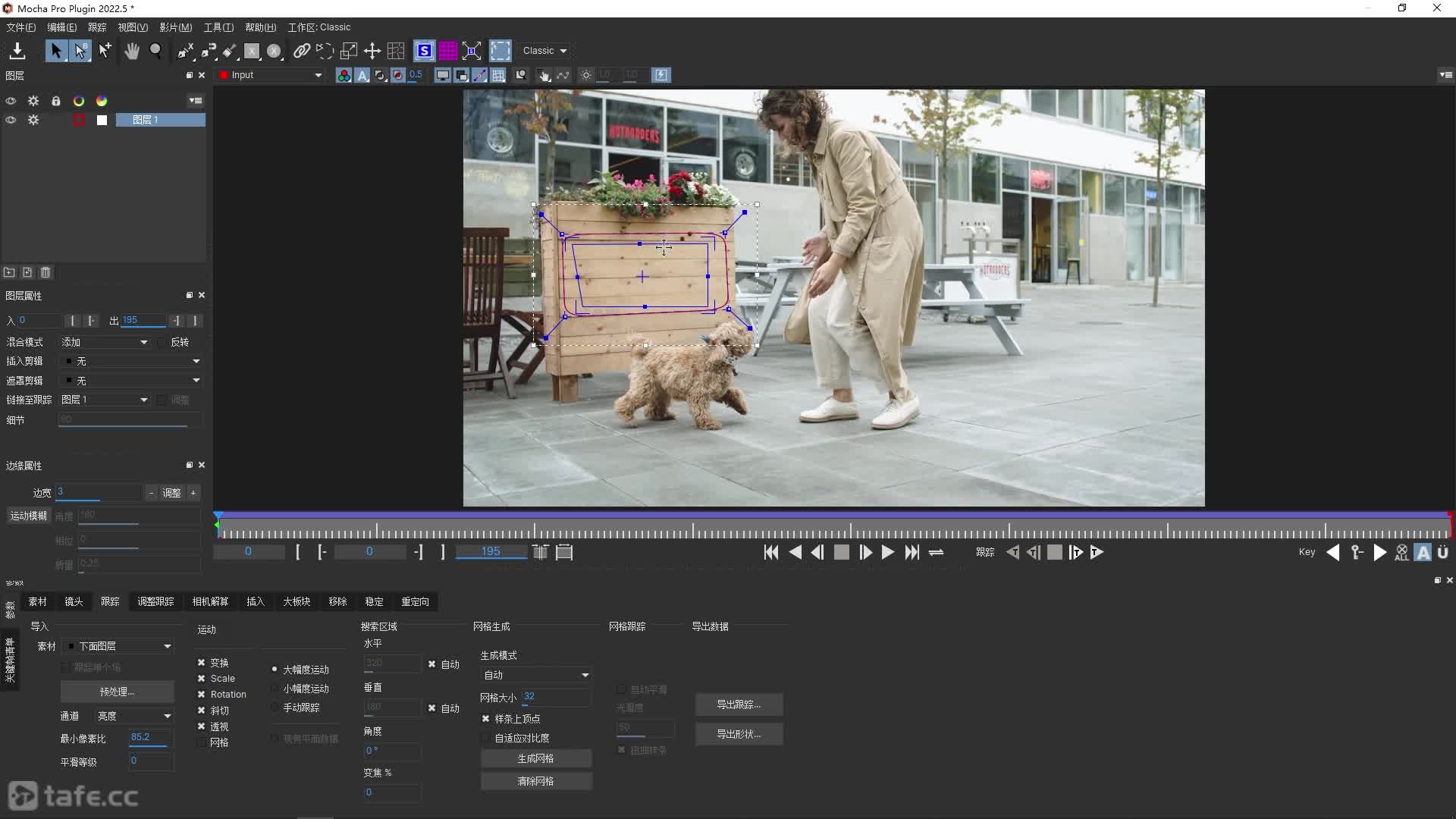Select the area brush tool

(230, 51)
